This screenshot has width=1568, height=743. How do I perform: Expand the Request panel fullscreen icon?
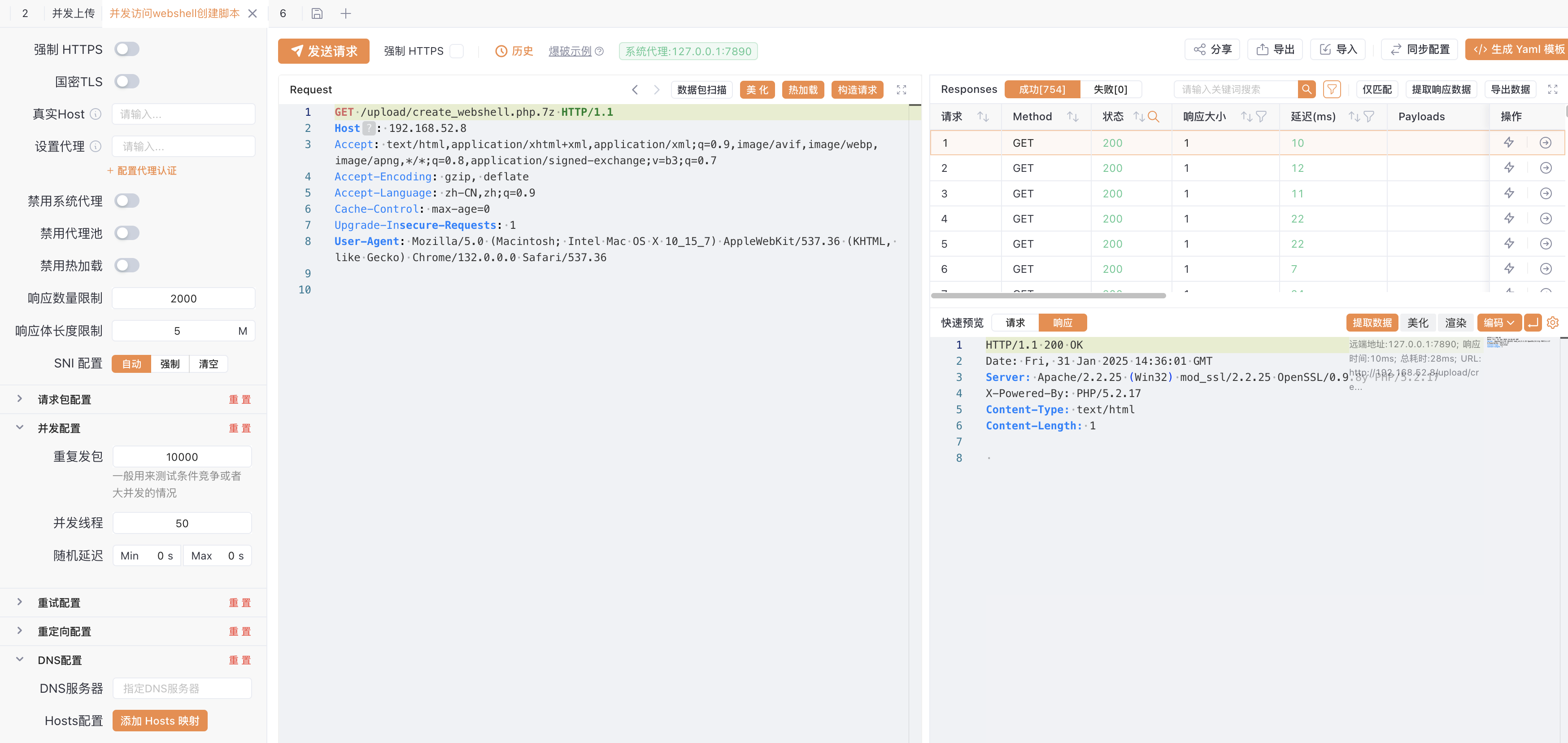[x=901, y=90]
